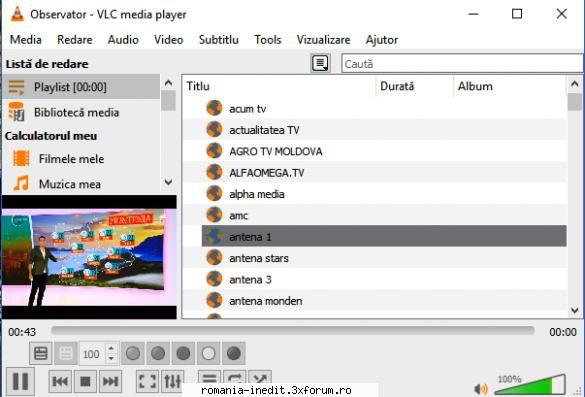Viewport: 585px width, 397px height.
Task: Open the Redare menu
Action: [x=75, y=40]
